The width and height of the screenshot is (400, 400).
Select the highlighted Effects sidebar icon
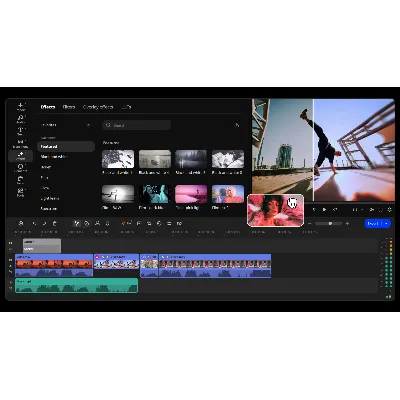point(20,156)
